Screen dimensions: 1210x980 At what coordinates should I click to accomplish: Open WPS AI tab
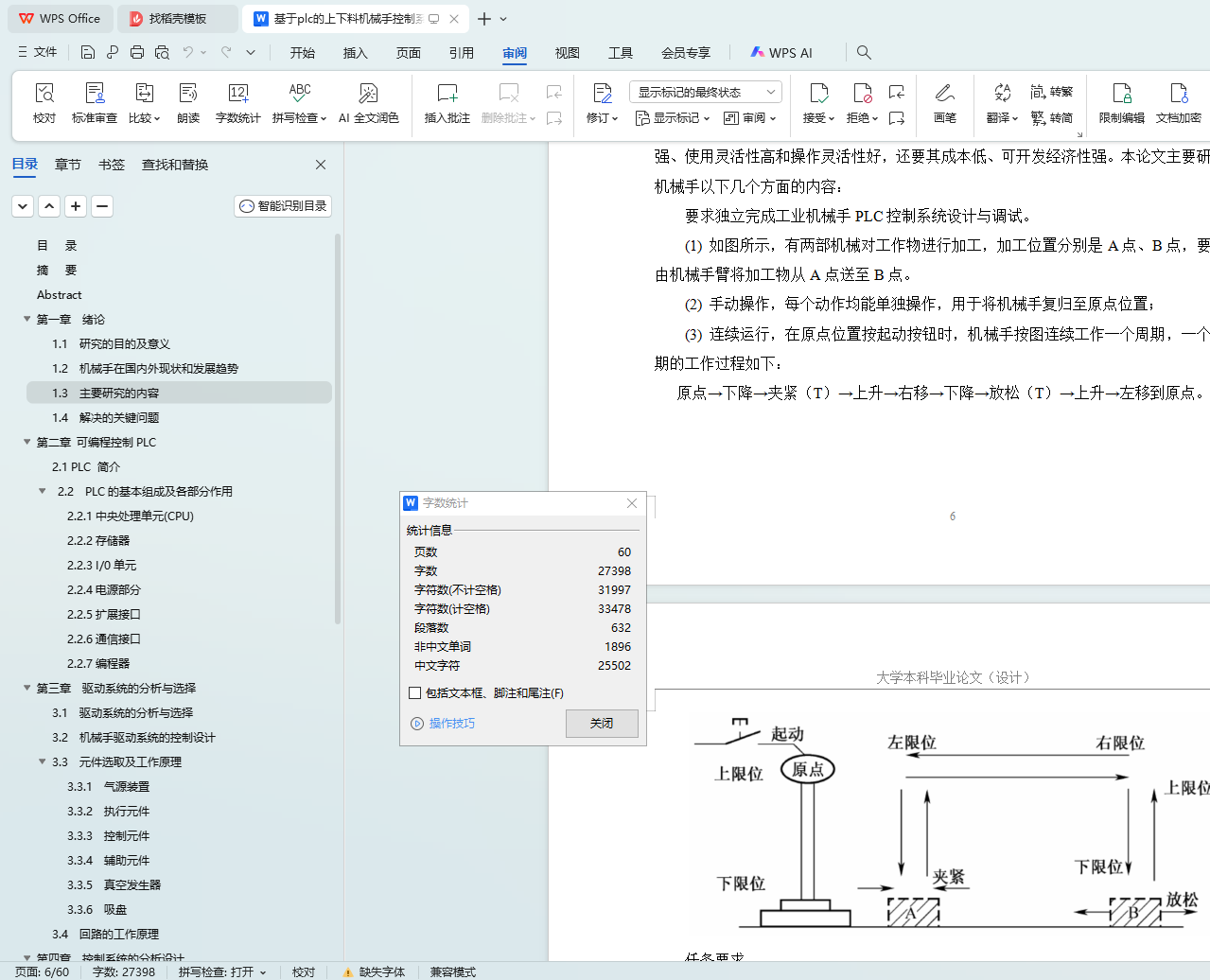781,53
